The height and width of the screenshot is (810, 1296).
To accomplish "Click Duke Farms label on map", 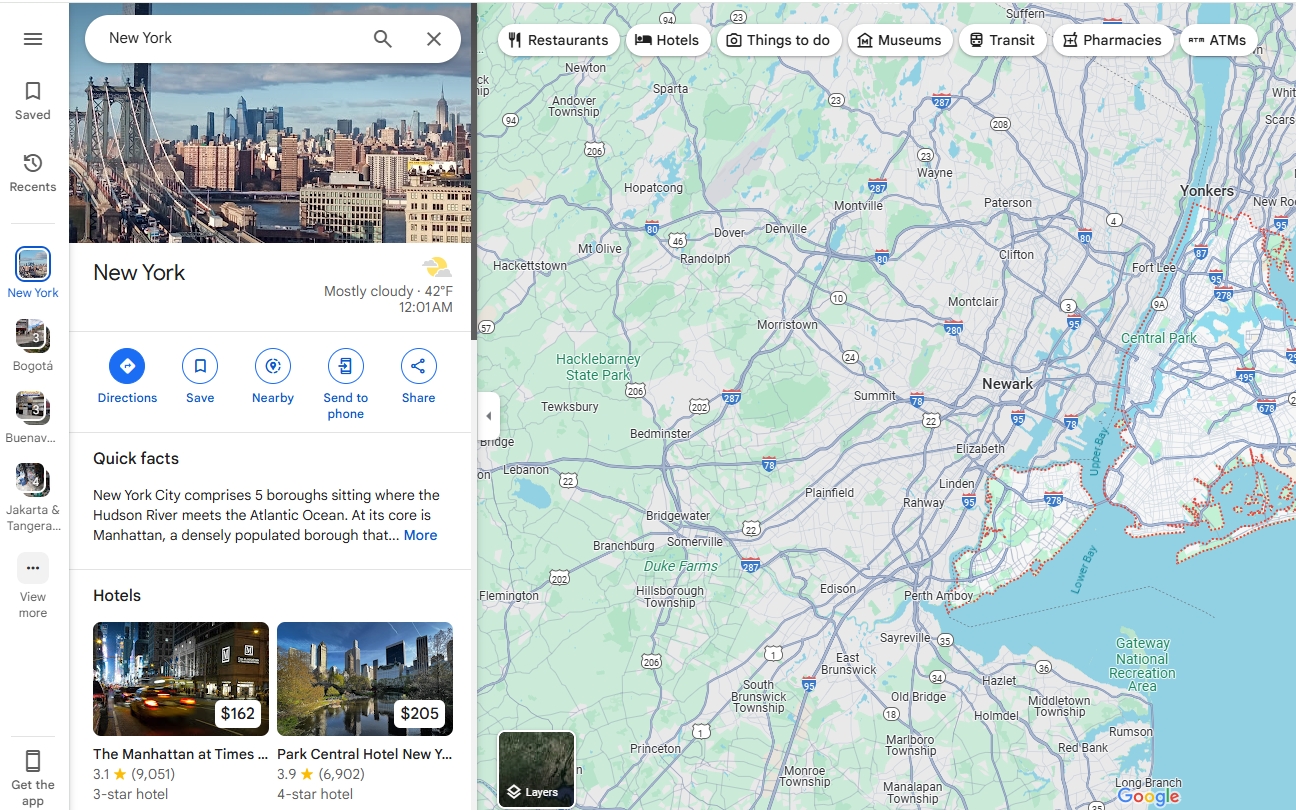I will (681, 566).
